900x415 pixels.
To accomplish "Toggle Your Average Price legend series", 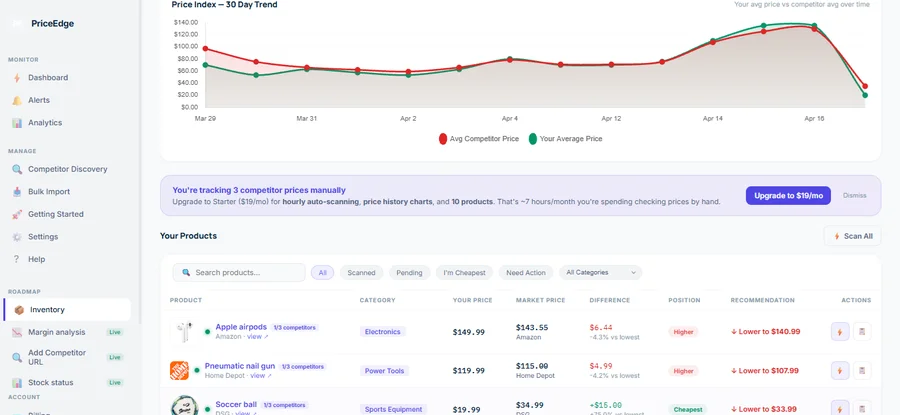I will tap(565, 139).
